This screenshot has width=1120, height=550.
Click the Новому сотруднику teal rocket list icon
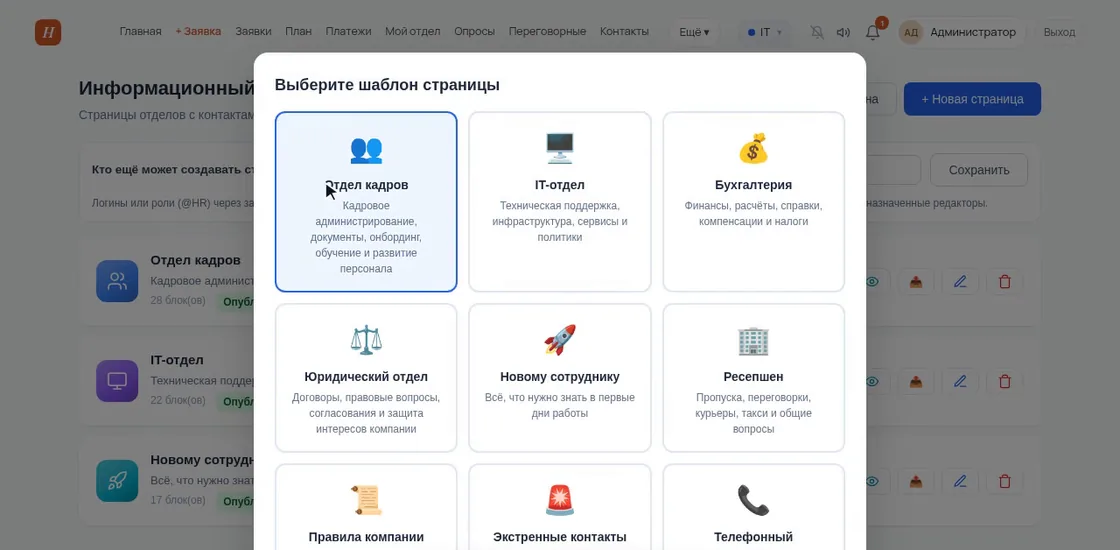pos(117,481)
